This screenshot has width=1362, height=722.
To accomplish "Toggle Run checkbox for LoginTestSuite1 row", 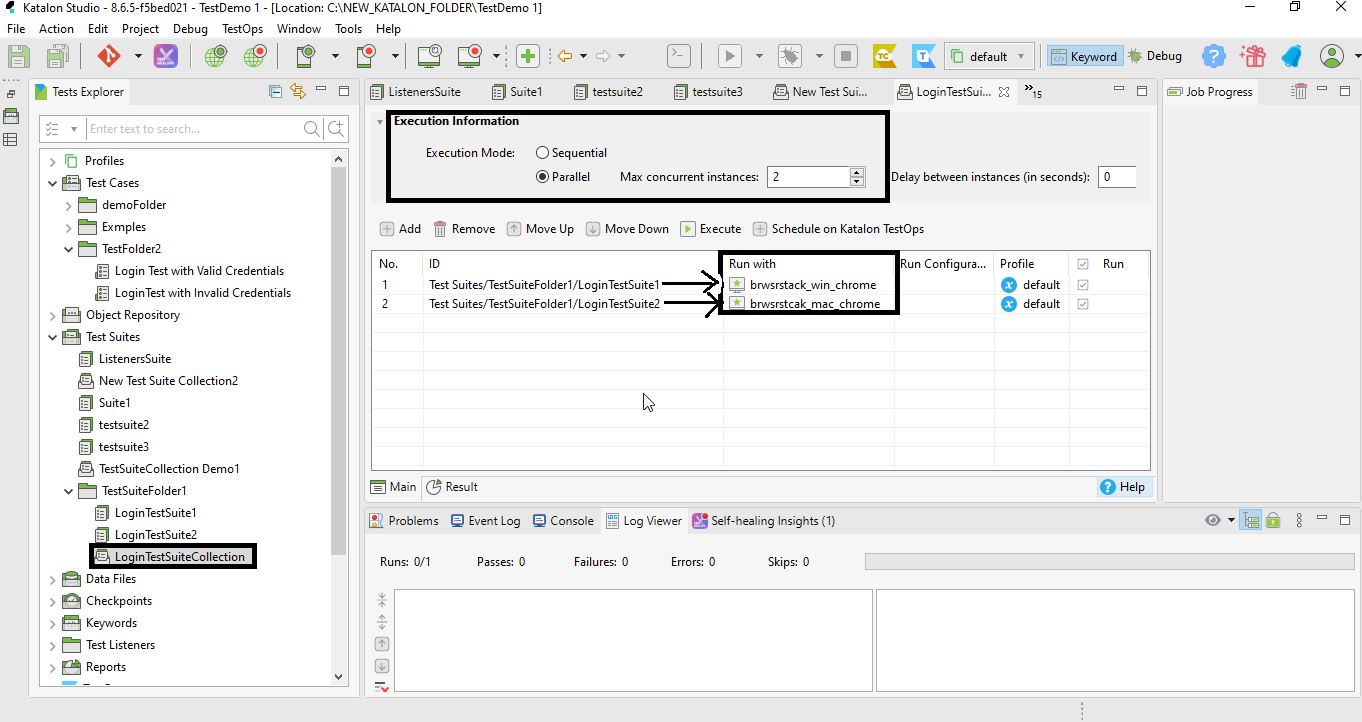I will [x=1083, y=285].
